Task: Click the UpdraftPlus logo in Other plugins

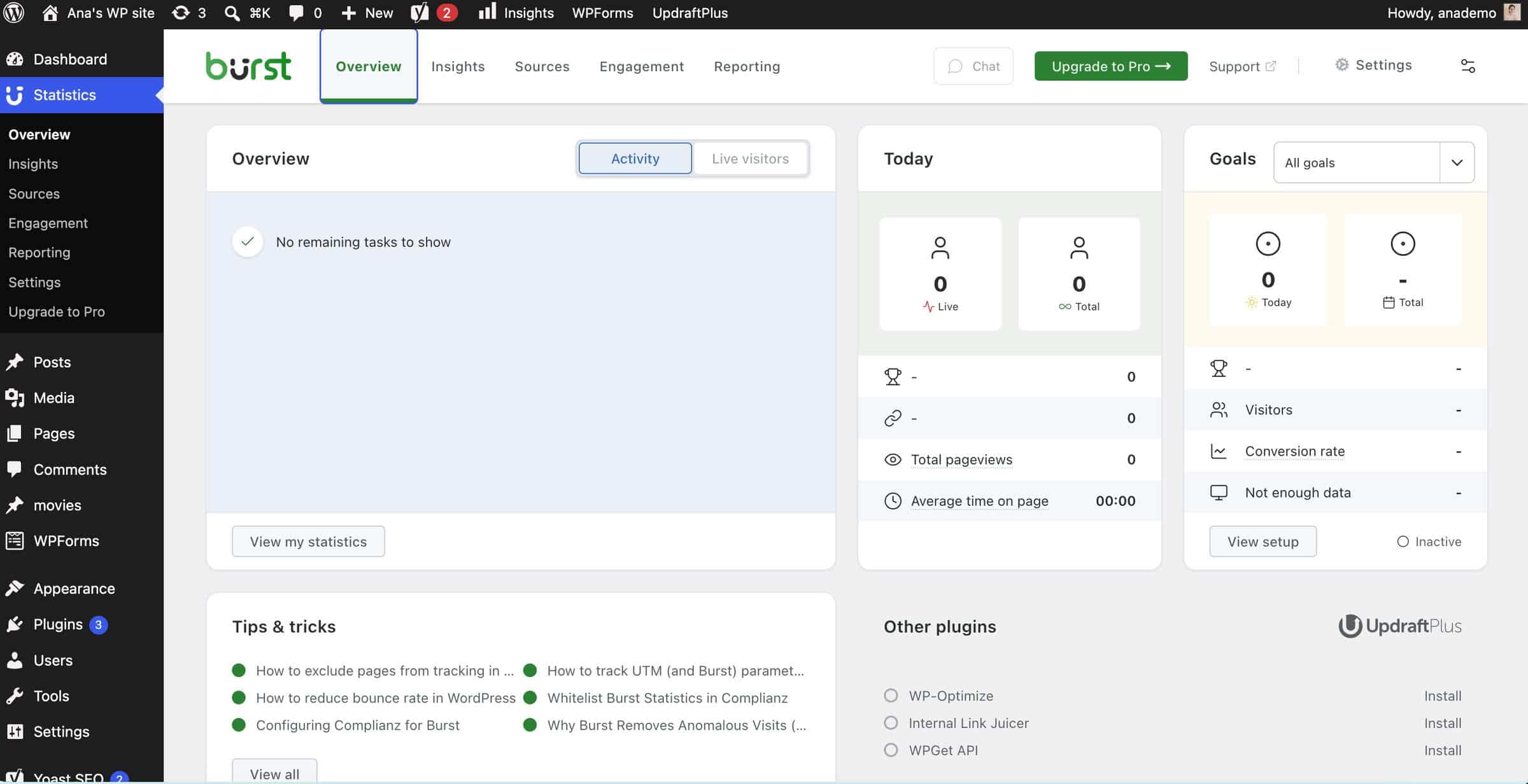Action: click(1399, 626)
